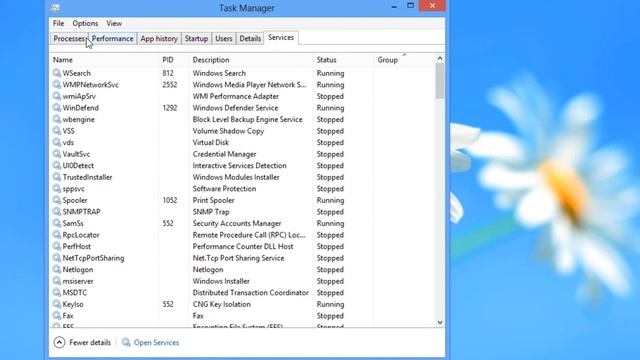Click the MSDTC service icon
Screen dimensions: 640x360
pos(57,293)
